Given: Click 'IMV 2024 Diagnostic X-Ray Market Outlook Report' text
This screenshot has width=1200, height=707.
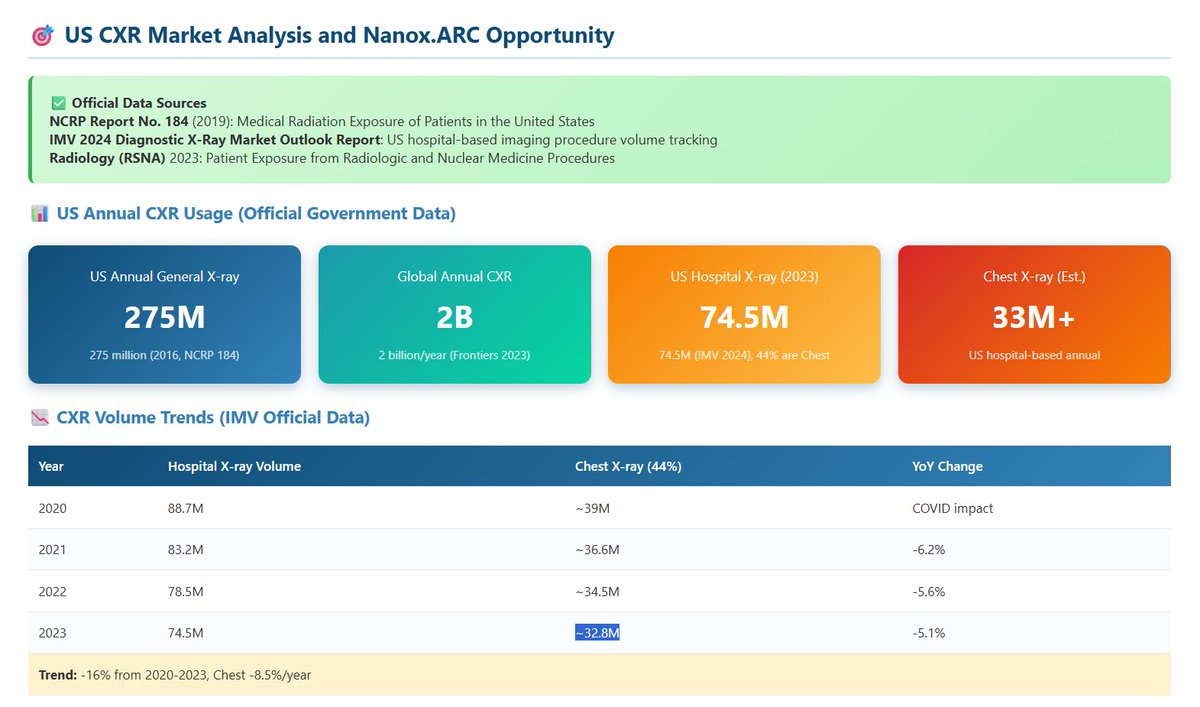Looking at the screenshot, I should click(214, 140).
